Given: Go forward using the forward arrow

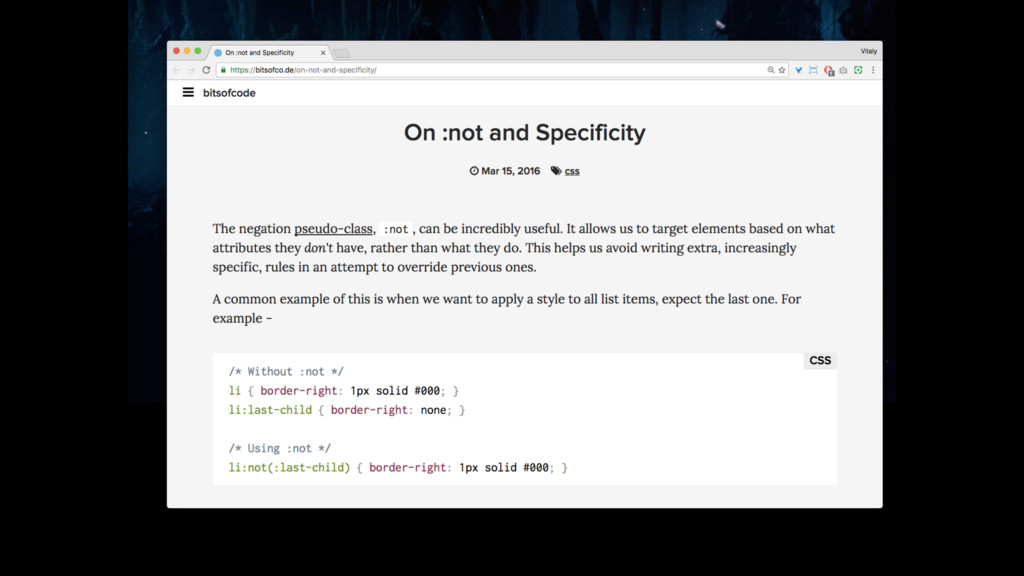Looking at the screenshot, I should click(191, 70).
